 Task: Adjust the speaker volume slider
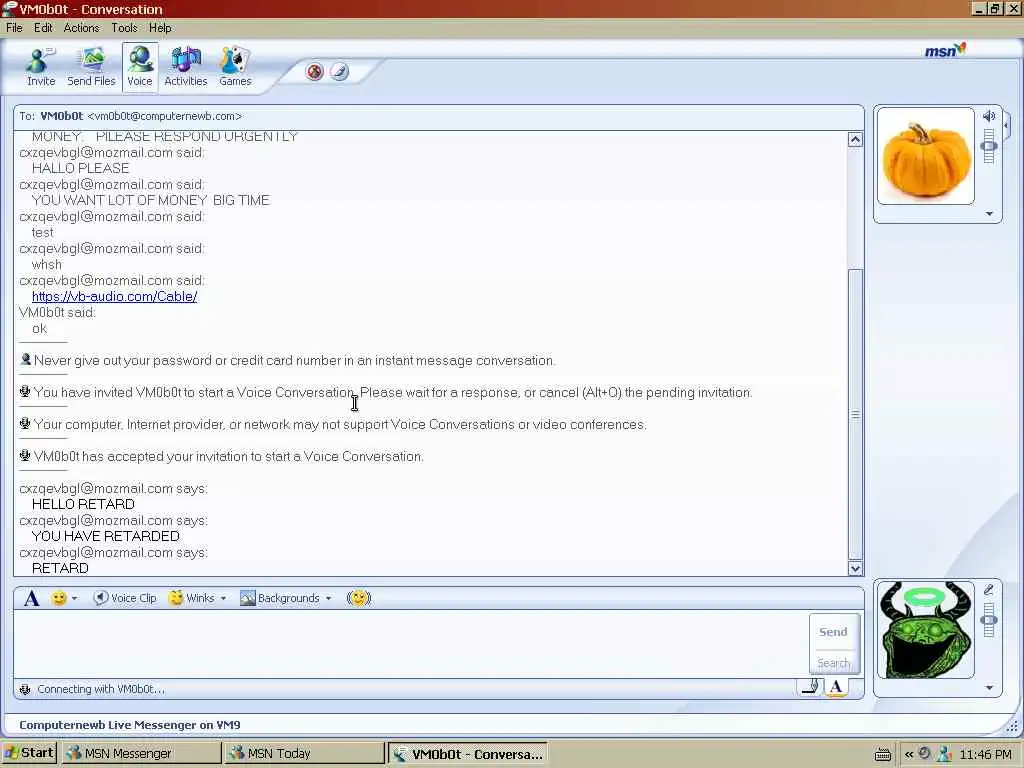989,146
